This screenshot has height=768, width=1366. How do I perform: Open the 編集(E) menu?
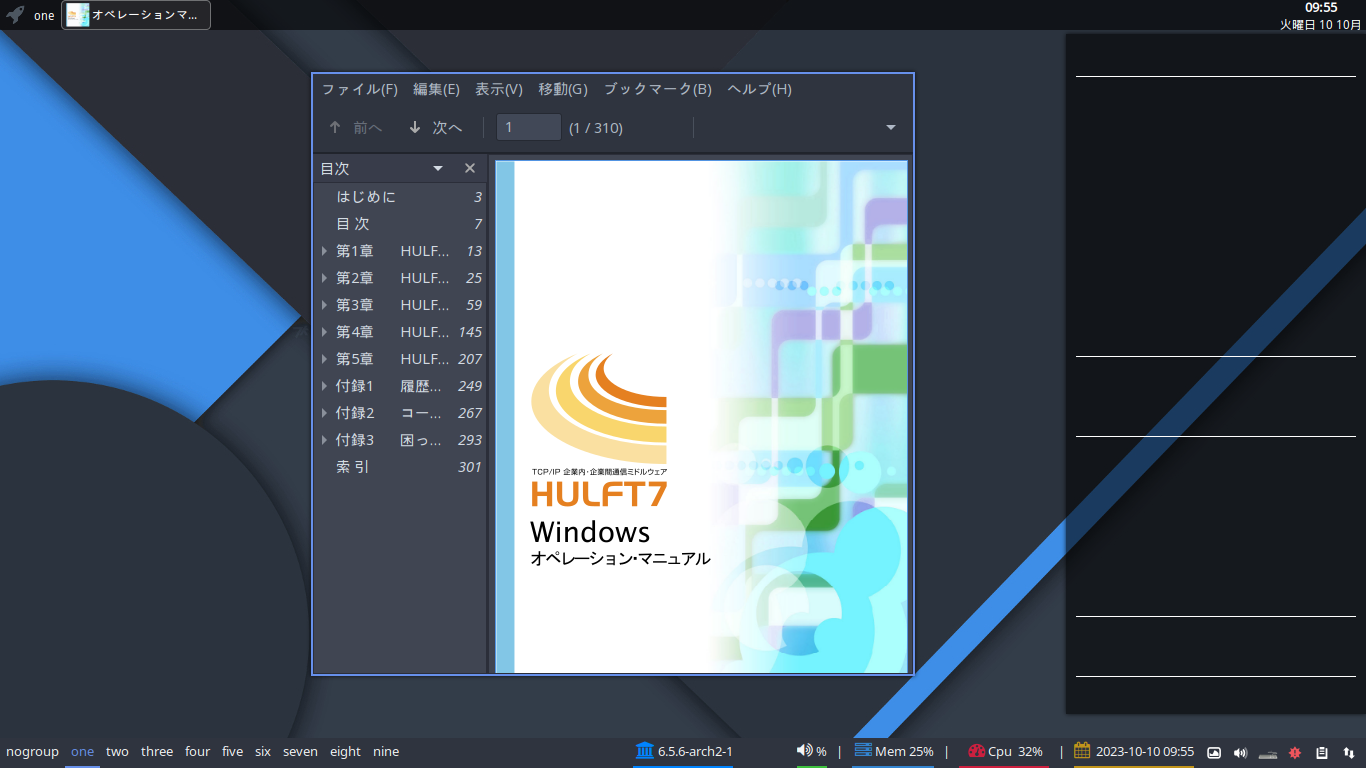[x=436, y=89]
